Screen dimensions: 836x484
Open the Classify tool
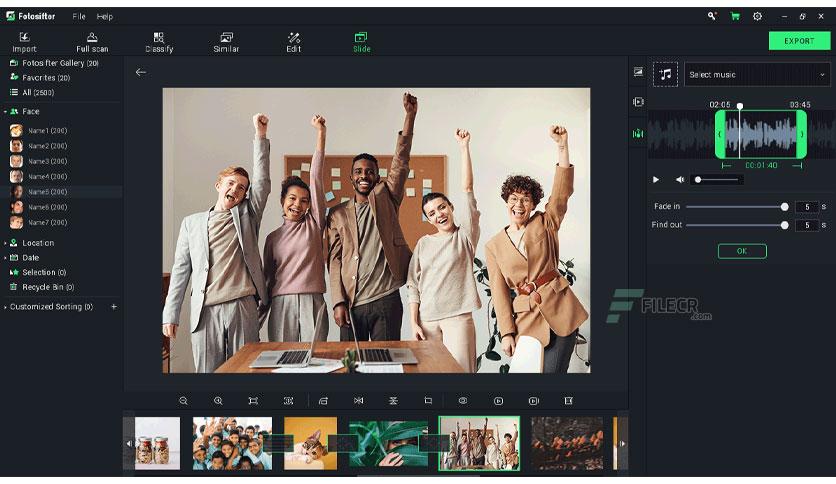tap(159, 37)
